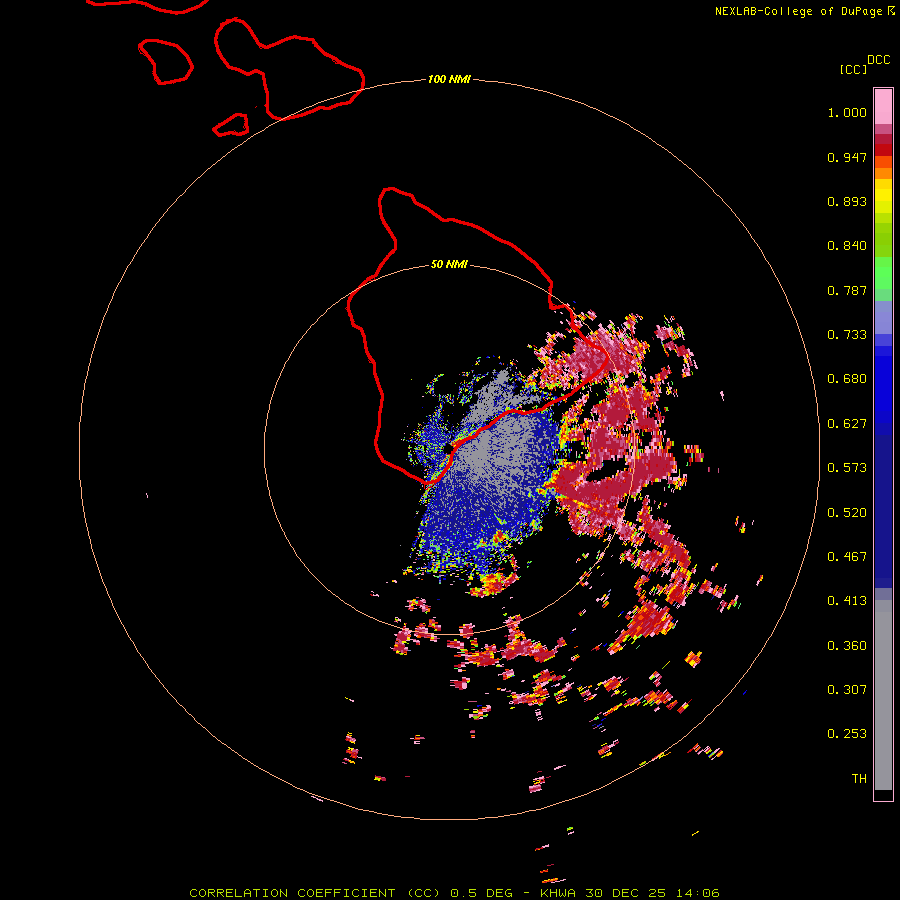Click the 0.840 color scale value
The image size is (900, 900).
[847, 246]
